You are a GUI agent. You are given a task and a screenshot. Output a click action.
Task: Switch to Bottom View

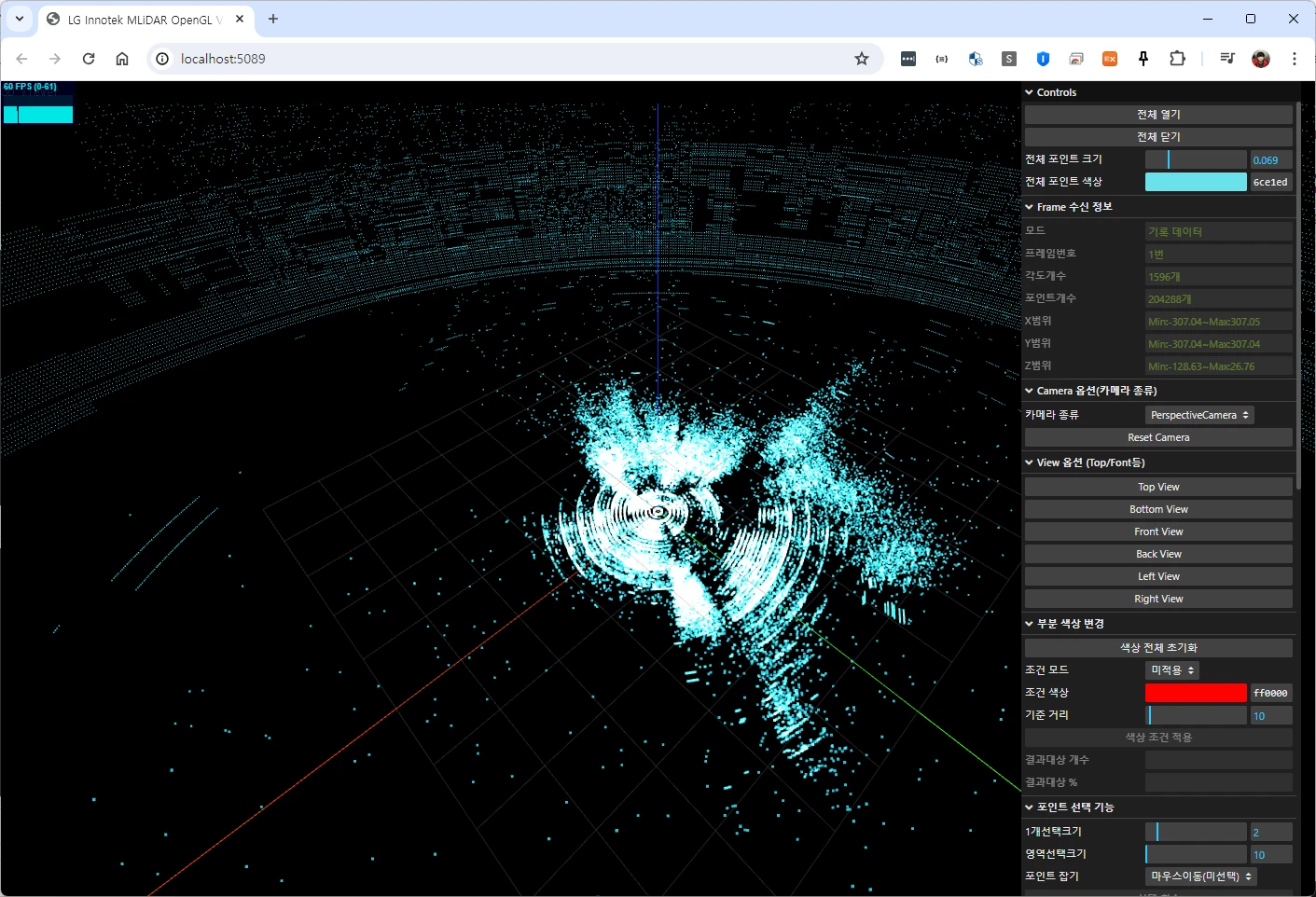coord(1158,509)
